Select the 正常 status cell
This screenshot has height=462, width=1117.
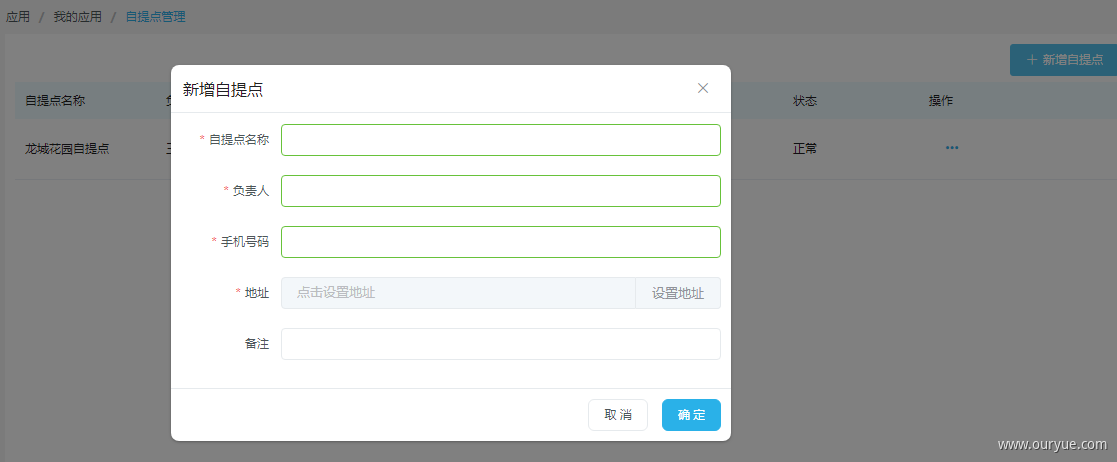[x=805, y=149]
